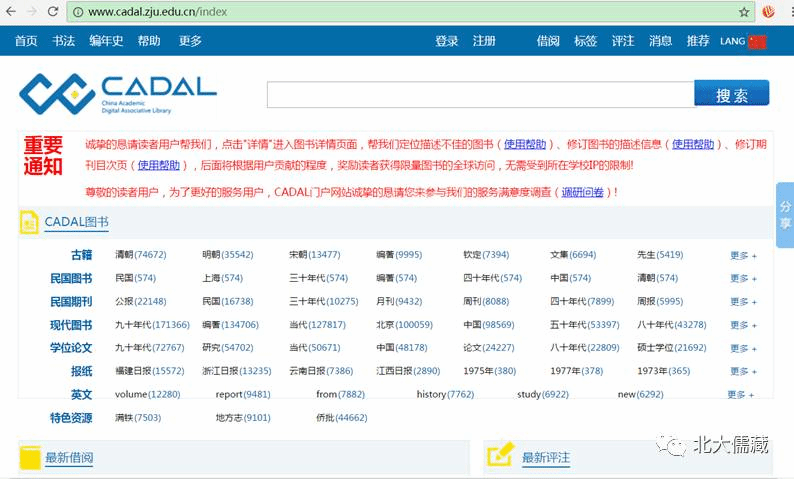Click the 最新评注 pencil icon
Viewport: 794px width, 479px height.
(x=500, y=456)
